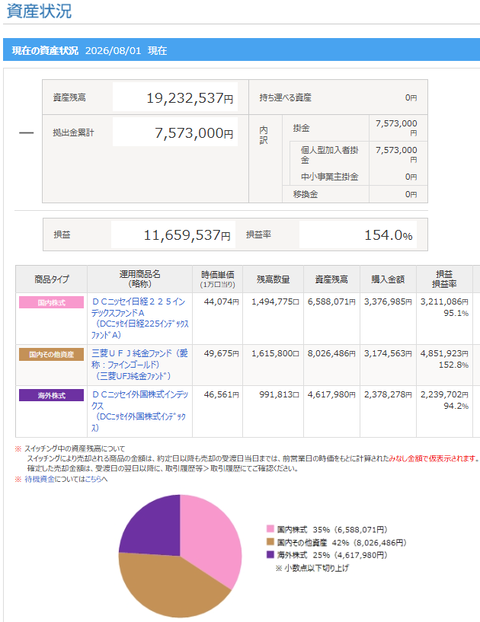
Task: Click the purple 海外株式 type badge in table
Action: [51, 395]
